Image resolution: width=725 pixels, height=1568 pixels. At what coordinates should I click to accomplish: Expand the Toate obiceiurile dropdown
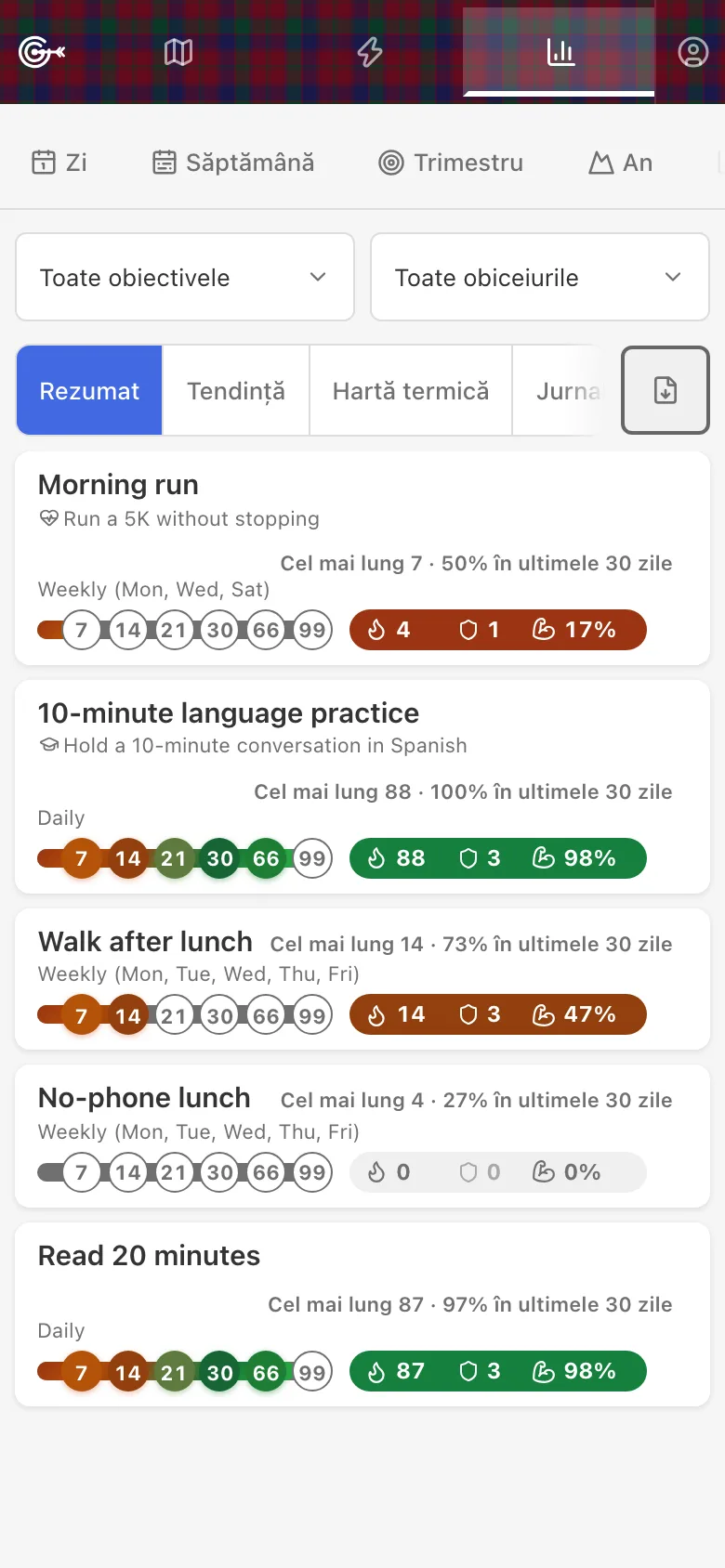click(540, 277)
